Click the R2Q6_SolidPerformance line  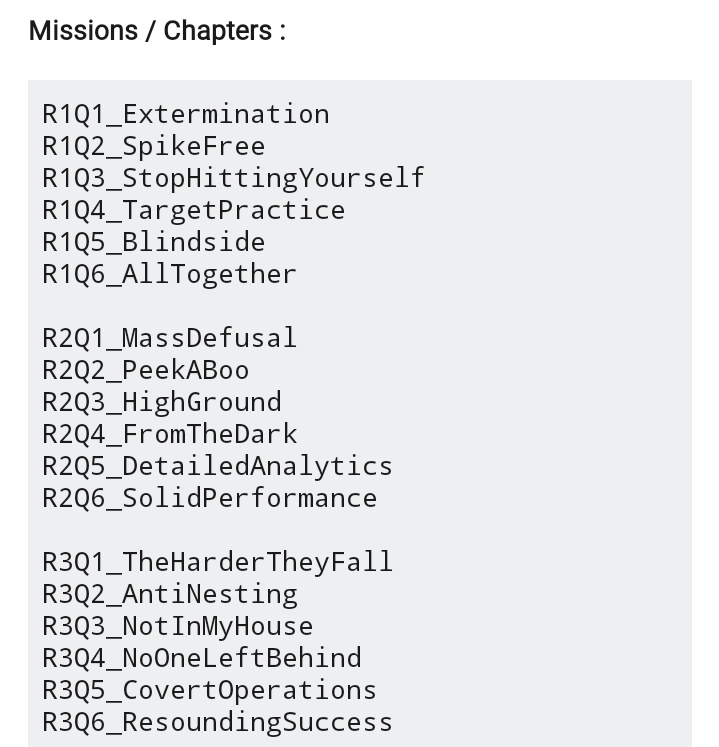pos(210,498)
